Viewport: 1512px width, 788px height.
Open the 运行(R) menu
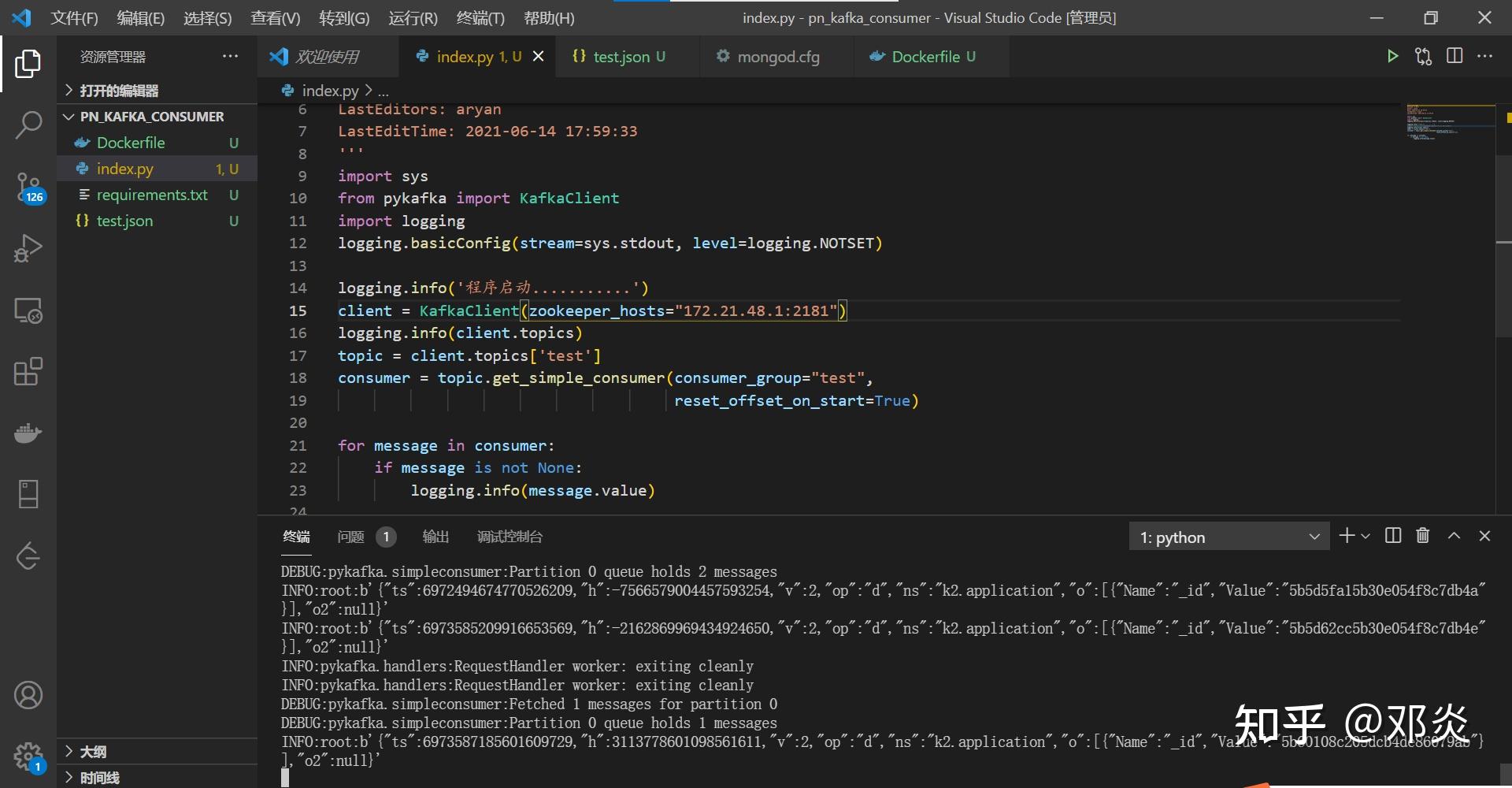click(412, 17)
